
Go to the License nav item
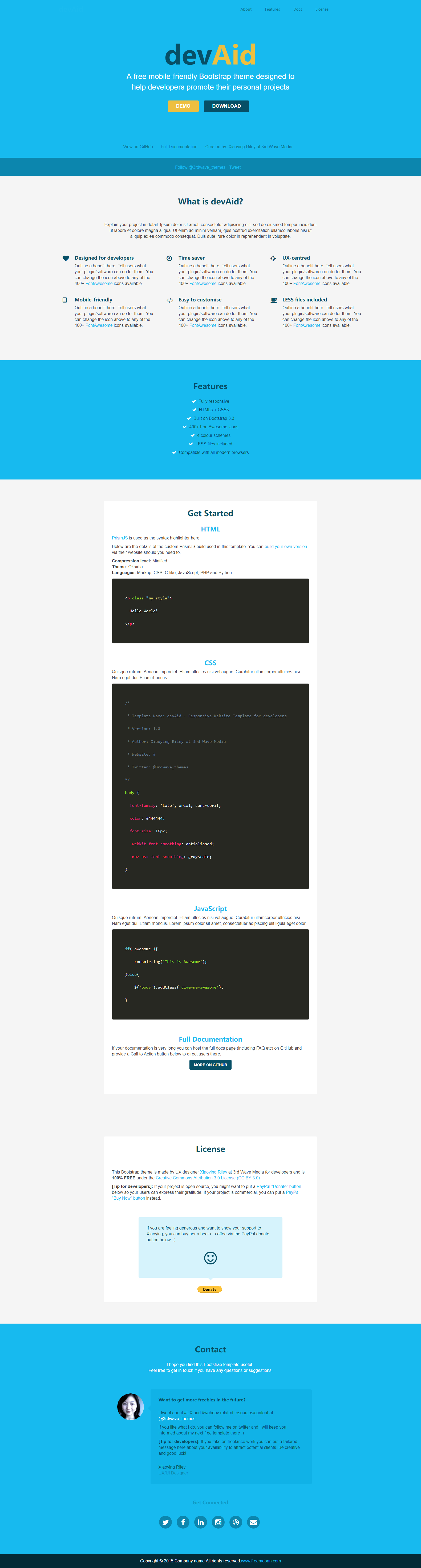point(322,9)
